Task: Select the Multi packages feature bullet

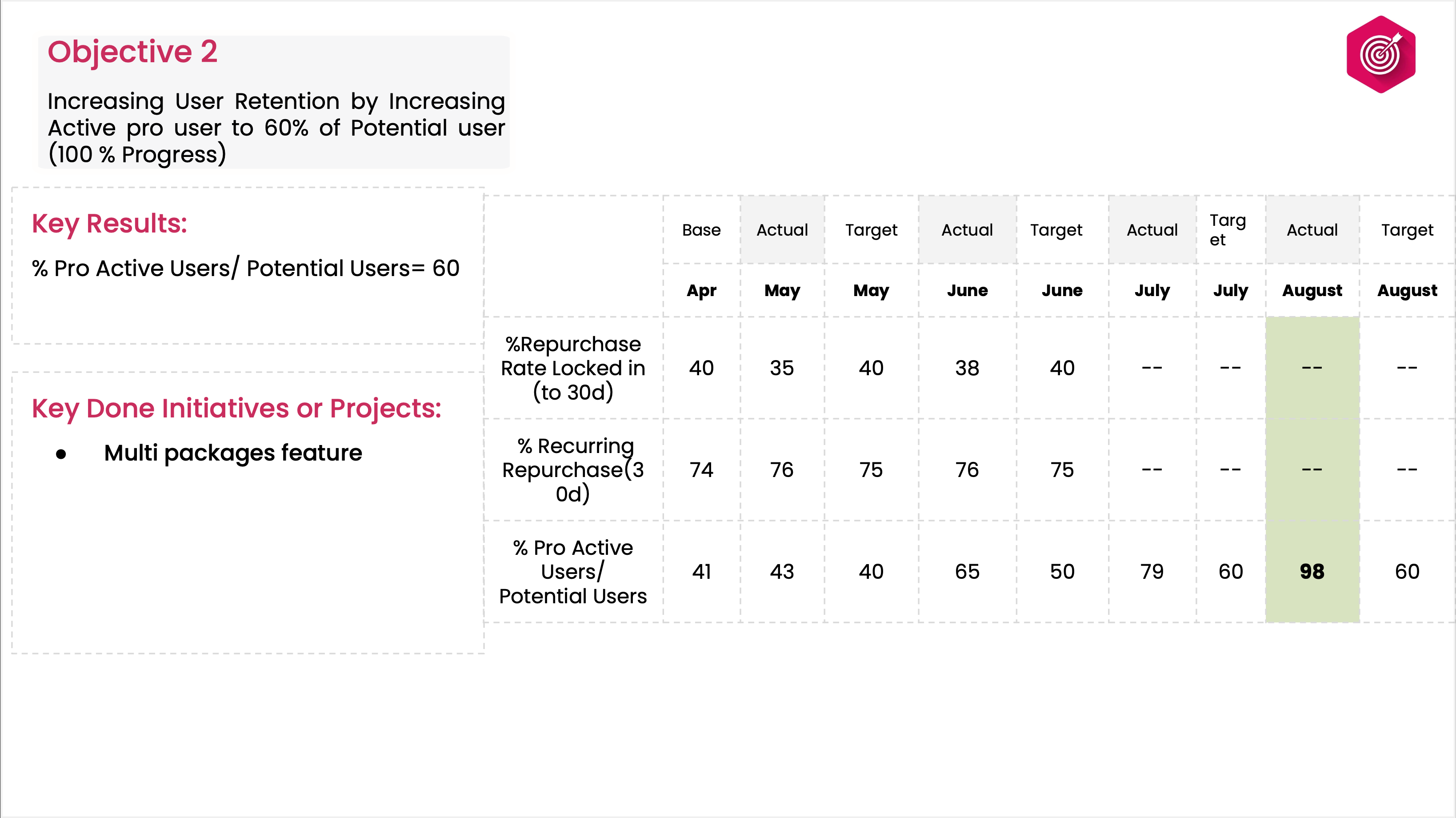Action: (x=233, y=453)
